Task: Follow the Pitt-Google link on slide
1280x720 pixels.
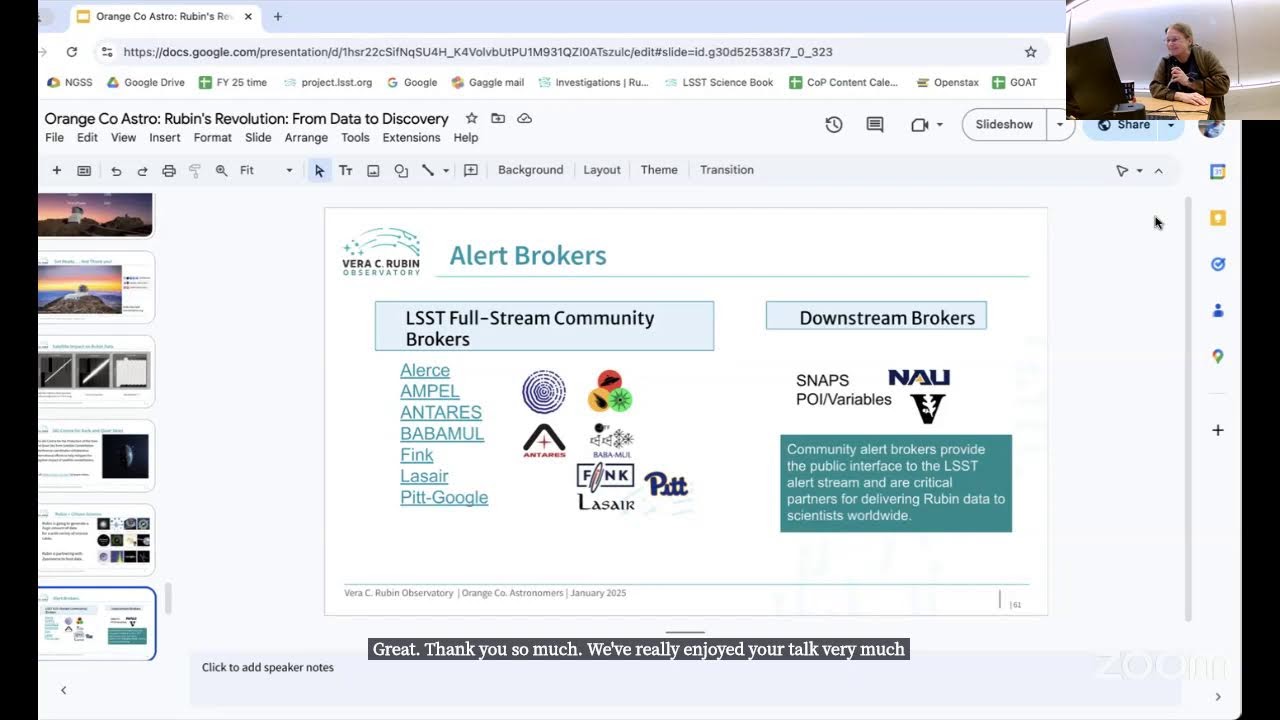Action: (x=444, y=497)
